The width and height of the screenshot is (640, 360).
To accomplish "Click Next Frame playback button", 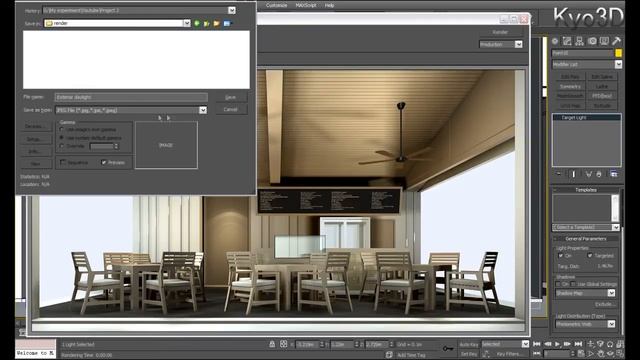I will [x=567, y=344].
